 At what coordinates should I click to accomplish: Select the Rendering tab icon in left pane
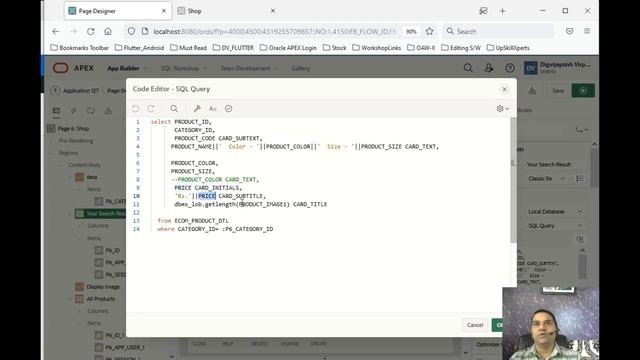tap(56, 111)
